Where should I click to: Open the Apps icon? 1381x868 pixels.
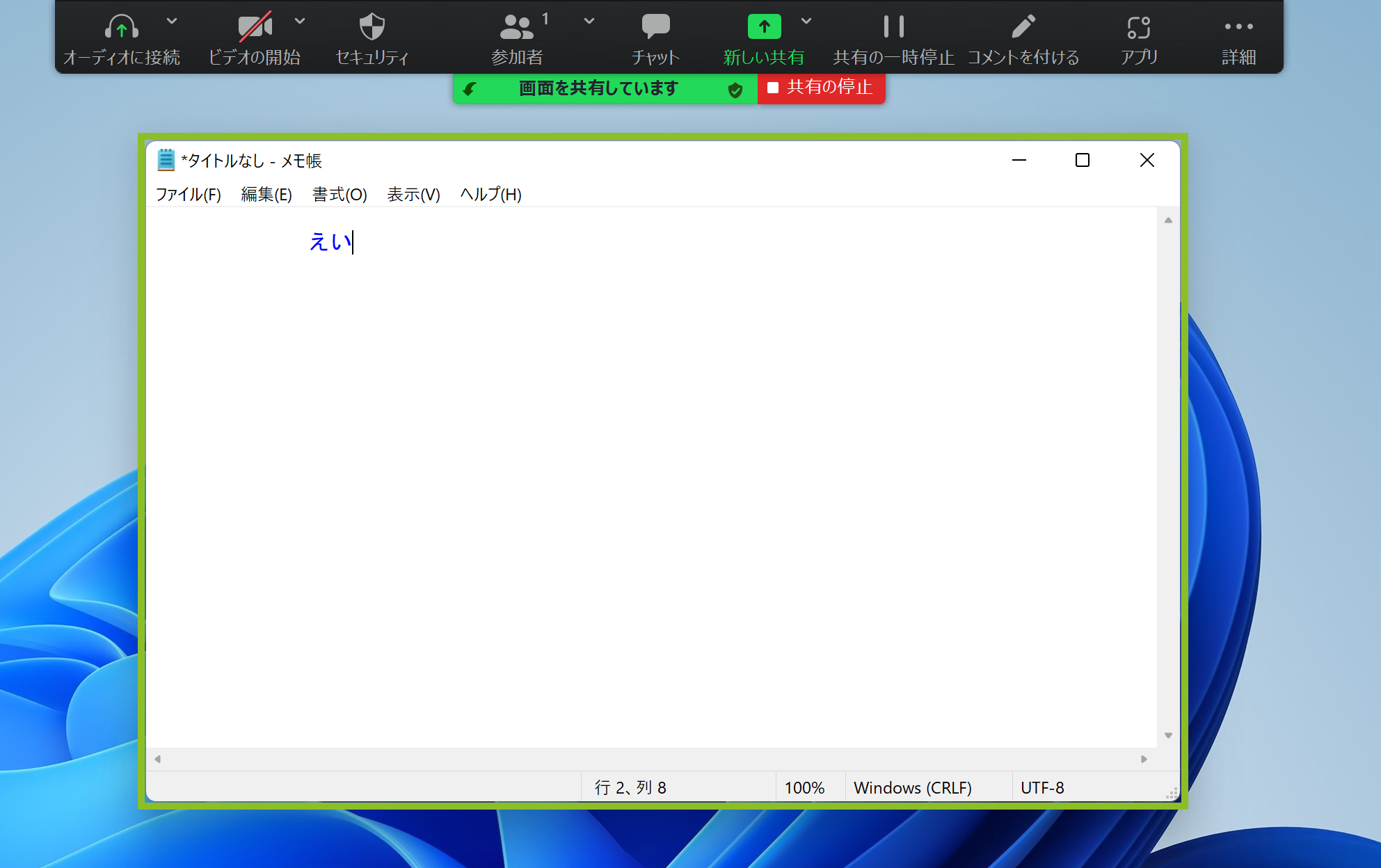pyautogui.click(x=1139, y=28)
